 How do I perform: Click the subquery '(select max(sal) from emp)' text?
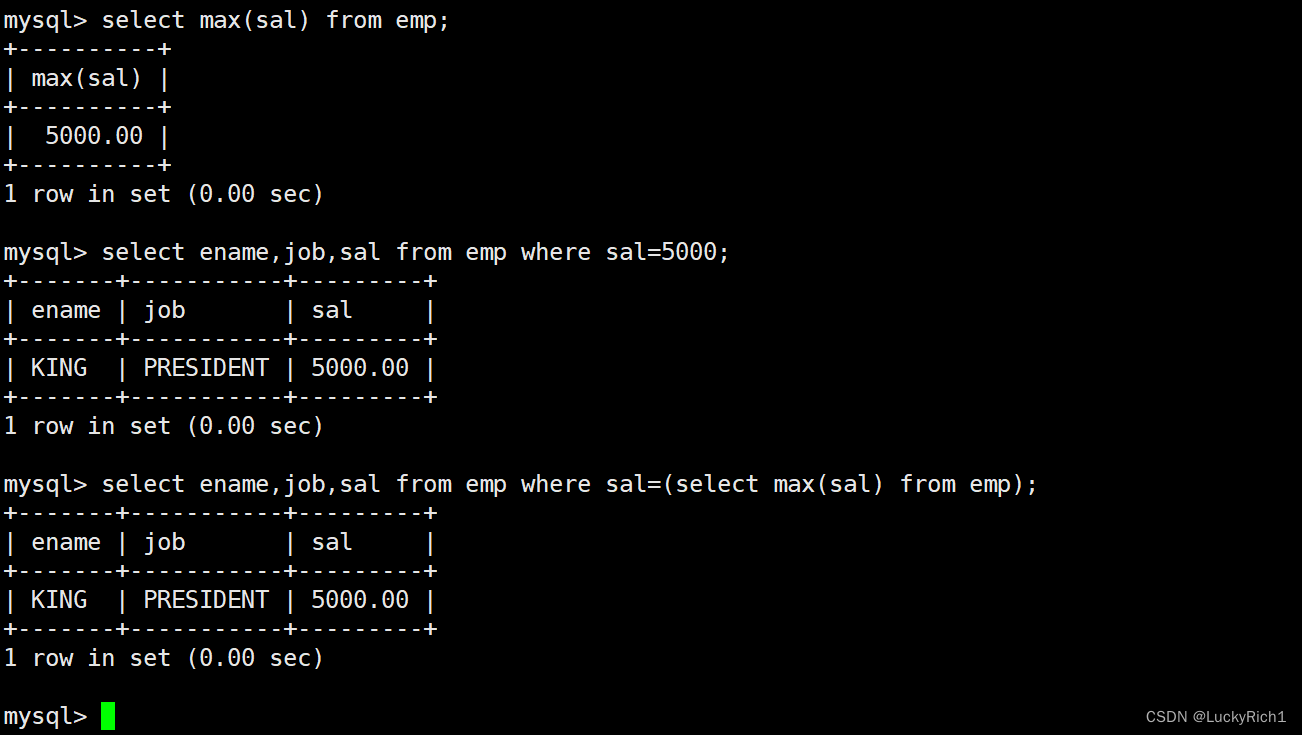(848, 484)
